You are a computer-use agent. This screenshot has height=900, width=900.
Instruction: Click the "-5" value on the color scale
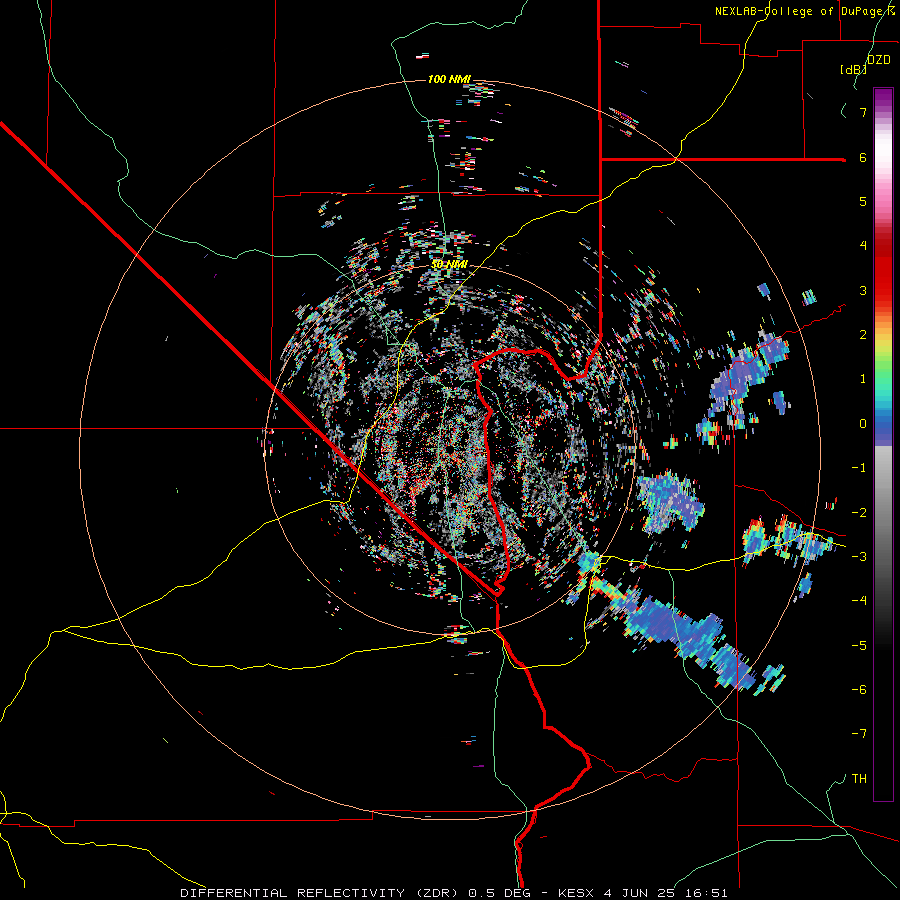[859, 646]
